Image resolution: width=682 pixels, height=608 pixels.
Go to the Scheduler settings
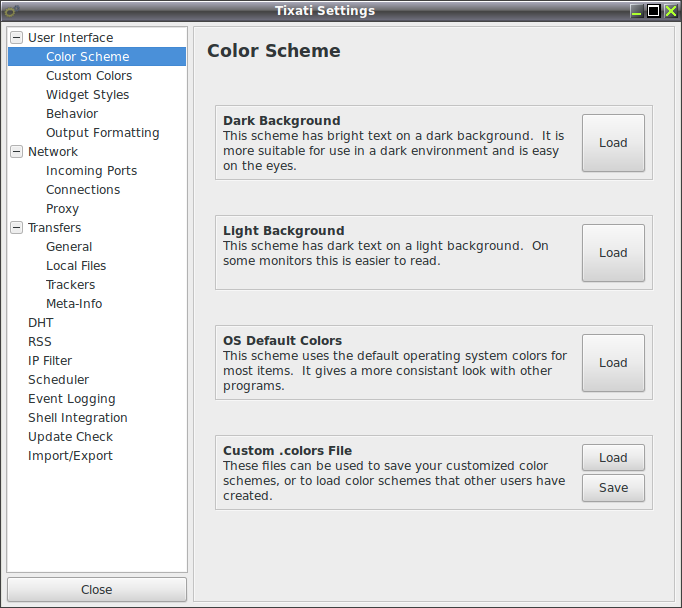pos(58,380)
